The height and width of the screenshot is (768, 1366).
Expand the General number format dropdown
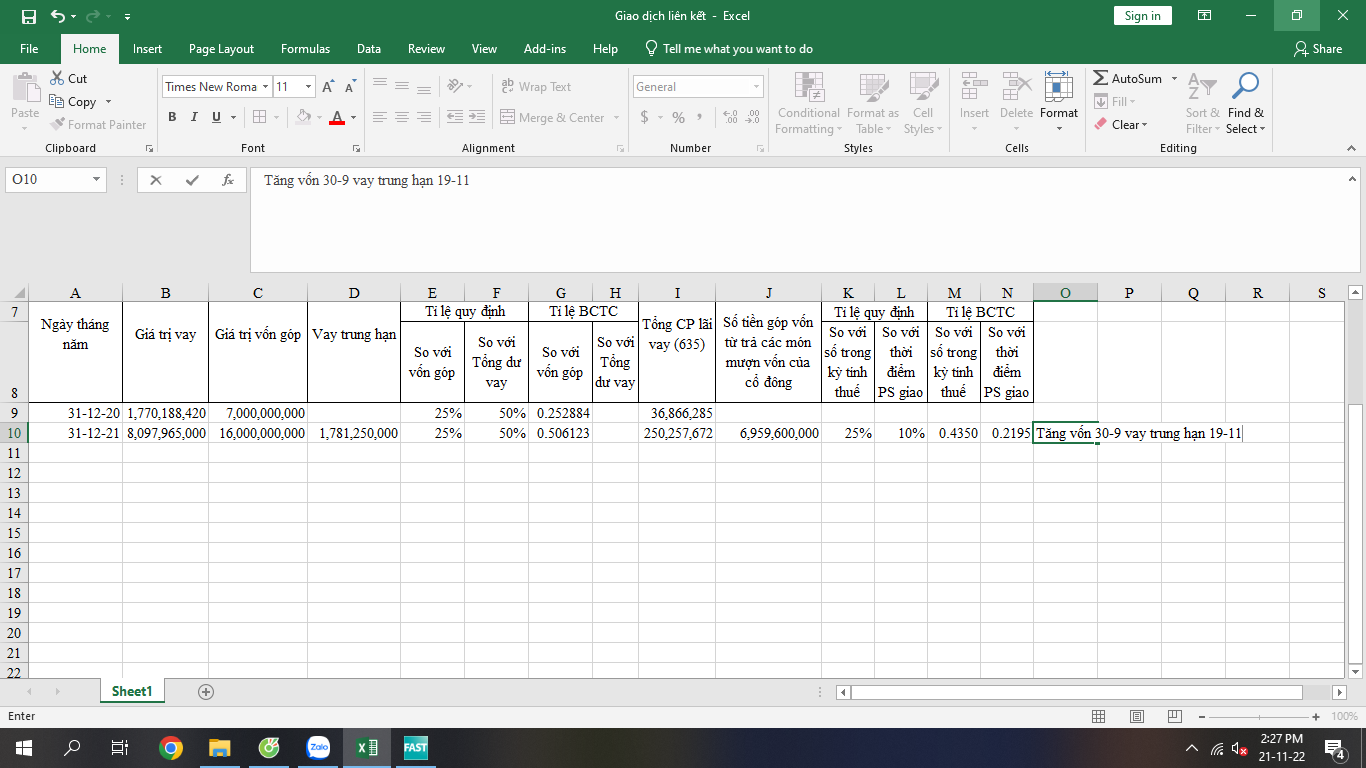point(756,87)
